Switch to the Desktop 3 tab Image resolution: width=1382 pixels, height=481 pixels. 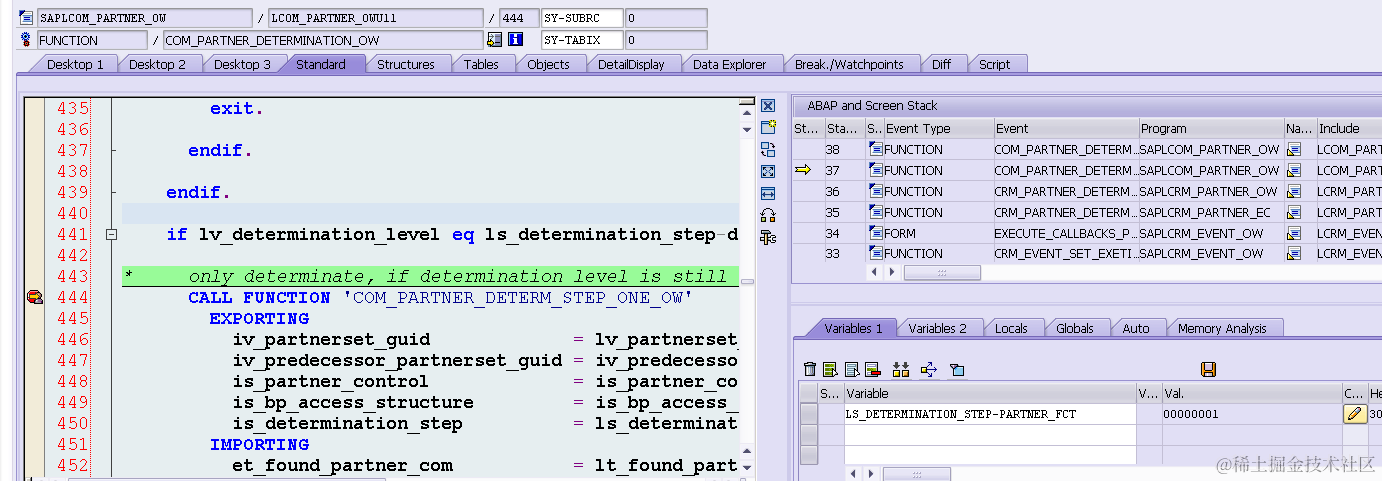point(242,64)
